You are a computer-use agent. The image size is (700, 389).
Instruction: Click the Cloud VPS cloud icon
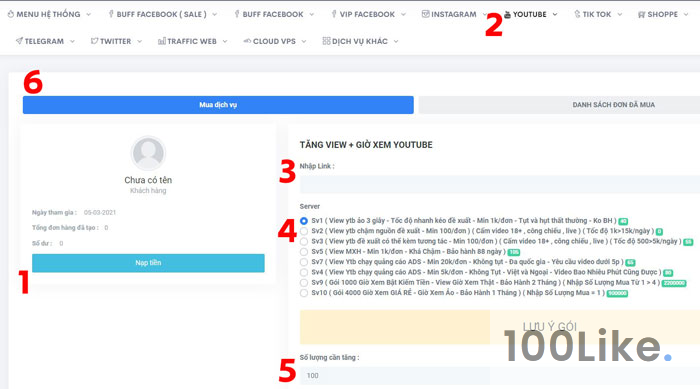coord(247,41)
